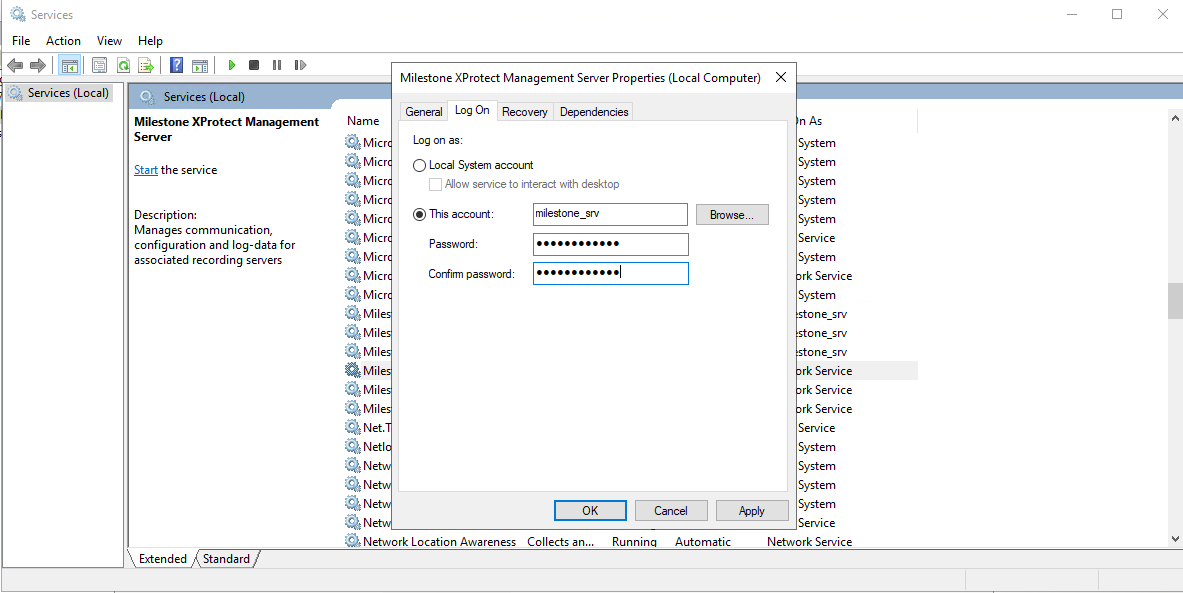The image size is (1183, 593).
Task: Click inside the Confirm password field
Action: 610,273
